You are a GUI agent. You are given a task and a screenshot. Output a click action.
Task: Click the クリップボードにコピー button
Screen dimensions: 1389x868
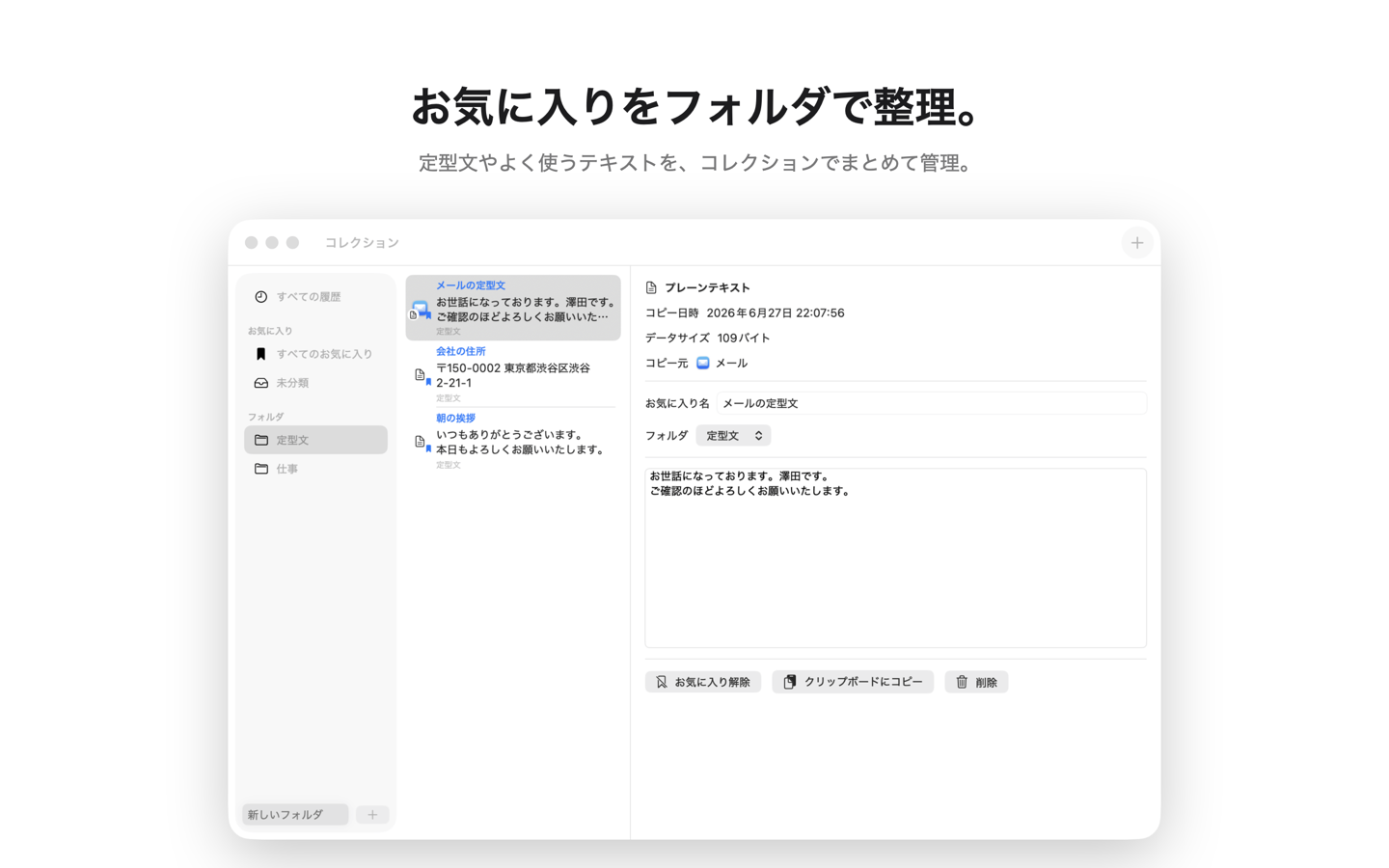(x=853, y=682)
